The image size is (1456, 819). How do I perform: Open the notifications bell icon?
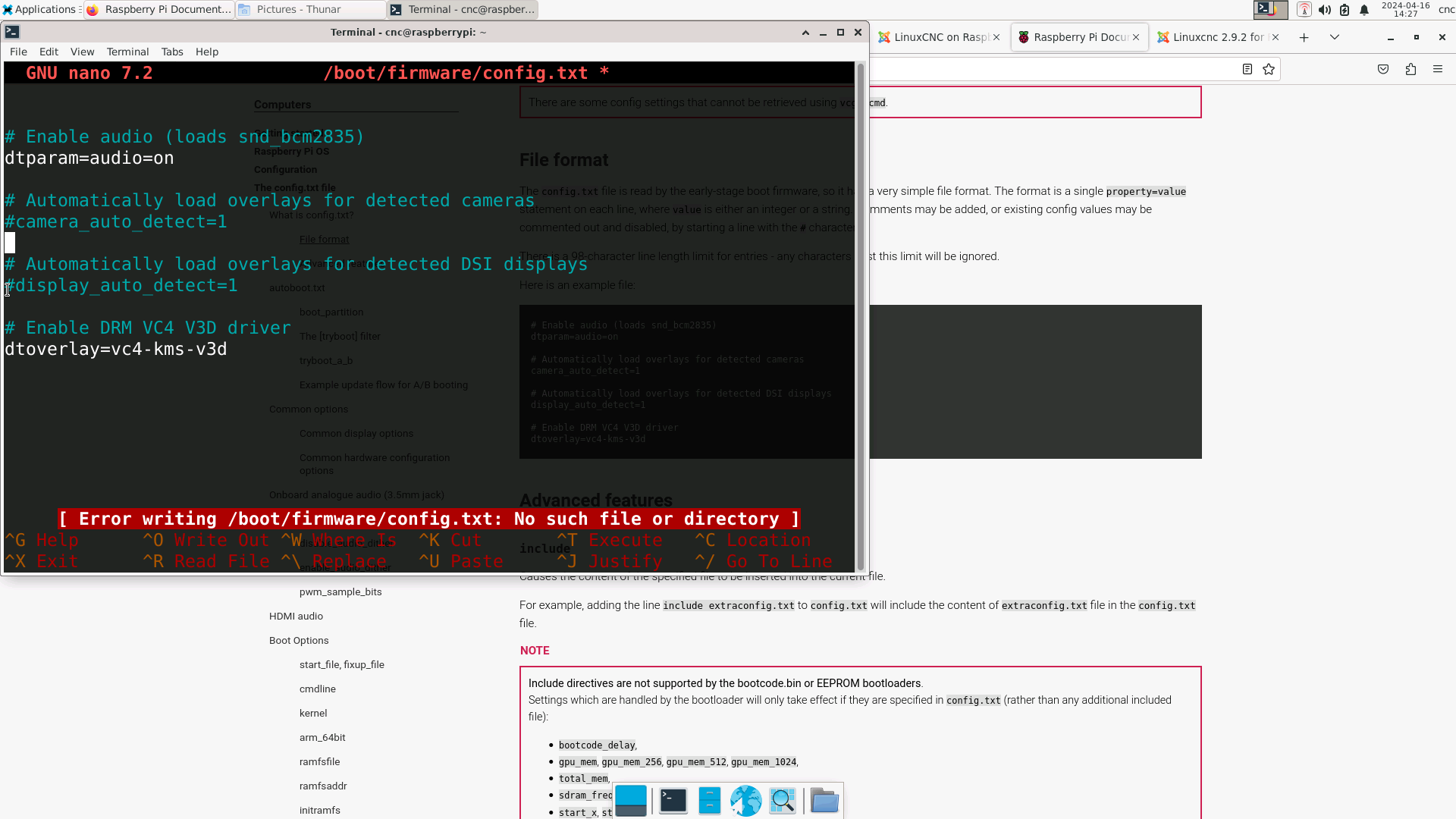[1364, 10]
